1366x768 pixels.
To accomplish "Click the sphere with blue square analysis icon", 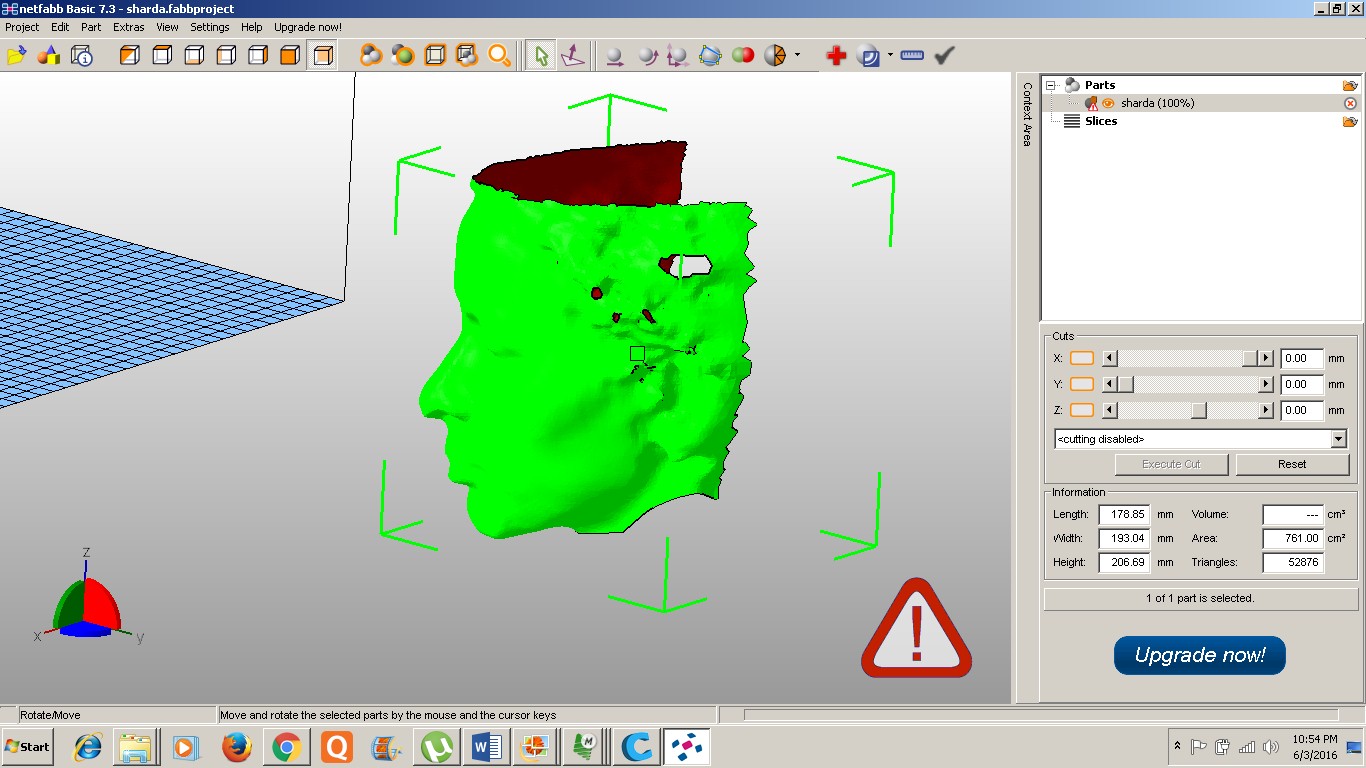I will coord(868,56).
